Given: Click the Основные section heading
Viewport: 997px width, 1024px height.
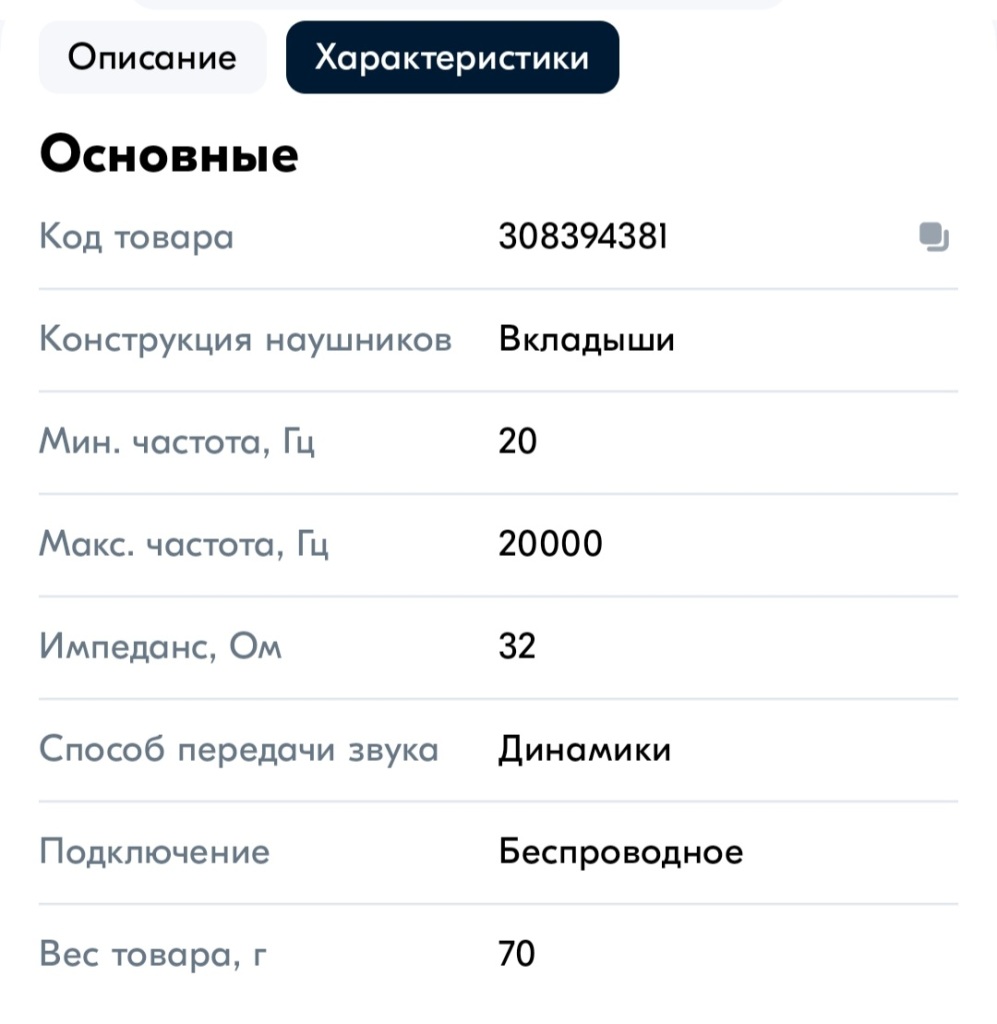Looking at the screenshot, I should pyautogui.click(x=167, y=154).
